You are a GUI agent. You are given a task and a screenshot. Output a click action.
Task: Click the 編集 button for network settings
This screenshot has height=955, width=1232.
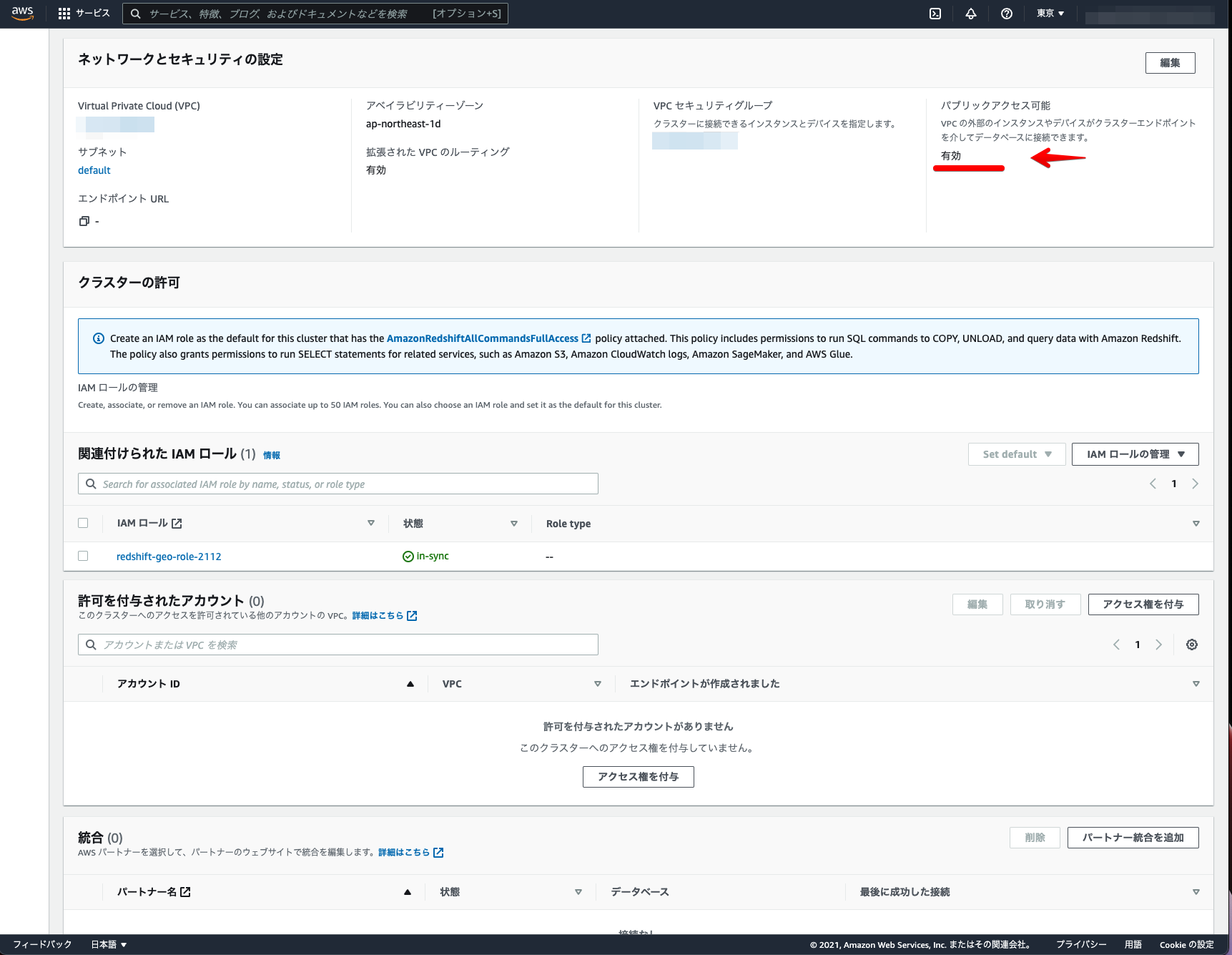(1170, 62)
